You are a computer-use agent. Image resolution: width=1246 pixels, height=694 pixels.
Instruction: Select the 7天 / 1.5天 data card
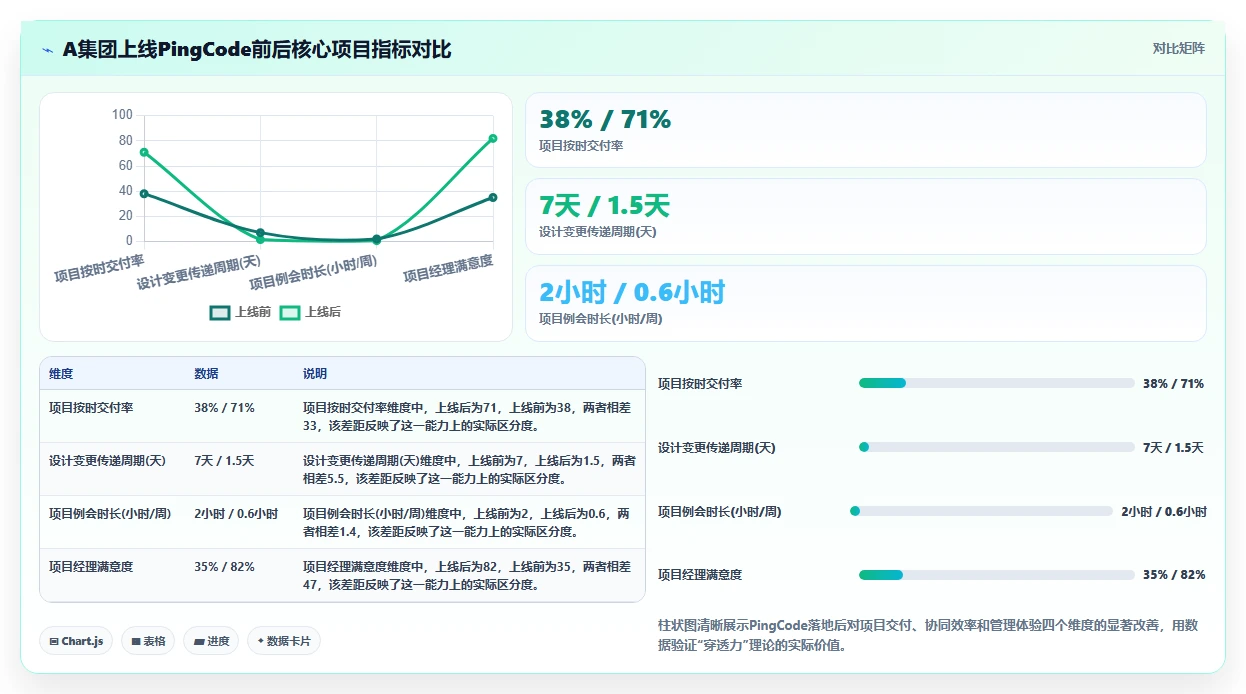[x=866, y=216]
